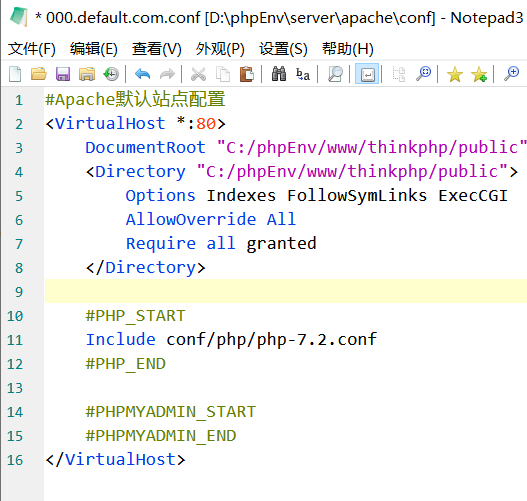Image resolution: width=527 pixels, height=501 pixels.
Task: Click the Paste clipboard icon
Action: click(x=247, y=74)
